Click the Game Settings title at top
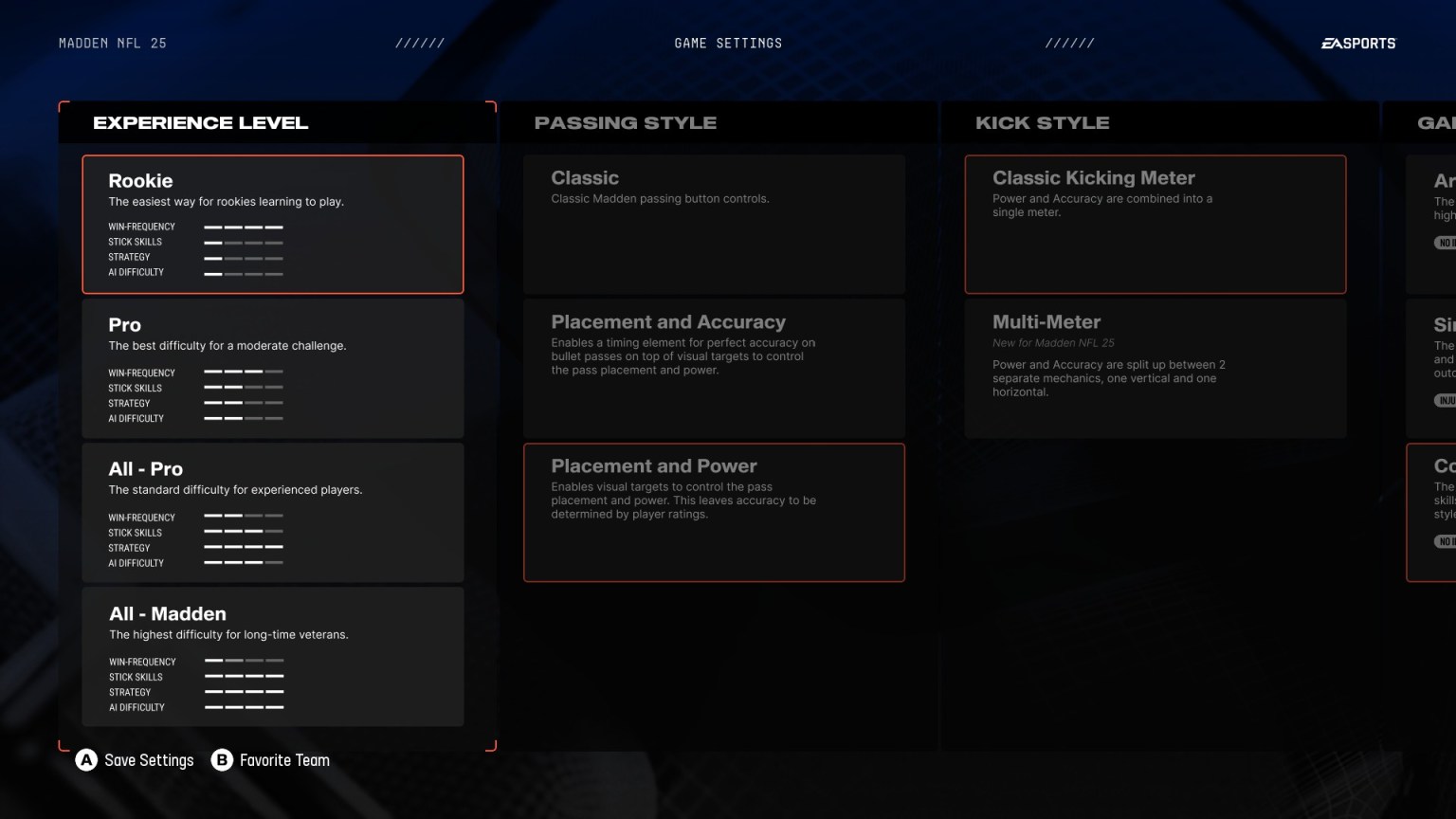This screenshot has height=819, width=1456. 728,44
